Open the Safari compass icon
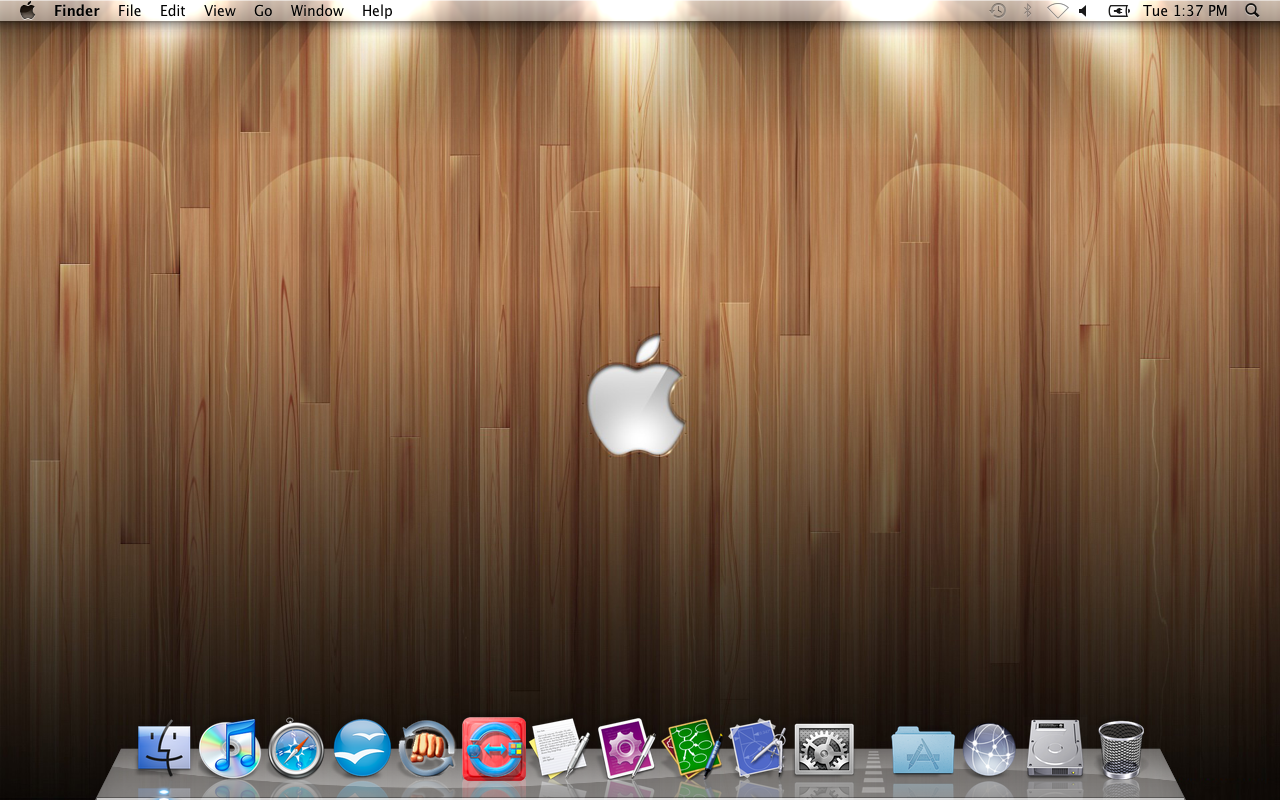Image resolution: width=1280 pixels, height=800 pixels. click(x=296, y=749)
